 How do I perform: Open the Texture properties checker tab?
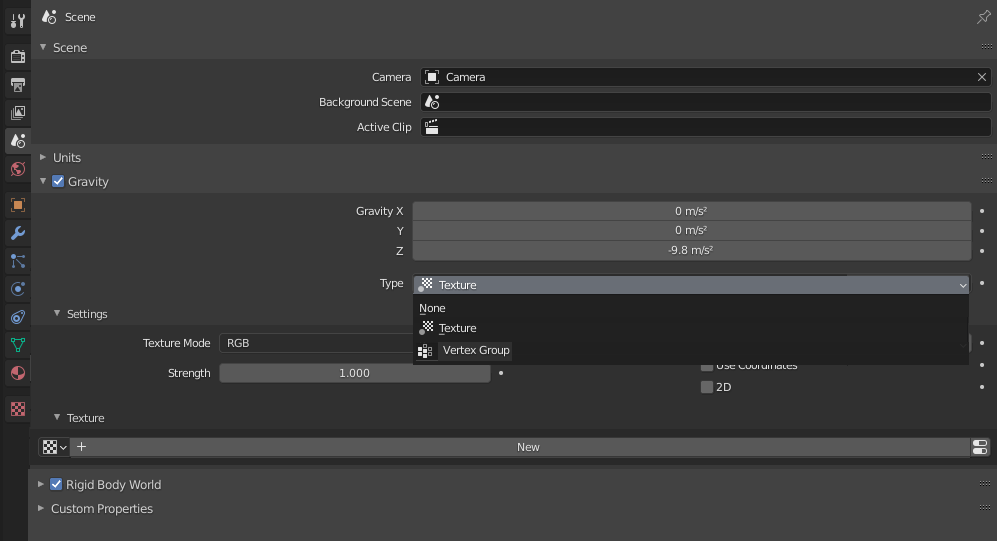tap(18, 409)
